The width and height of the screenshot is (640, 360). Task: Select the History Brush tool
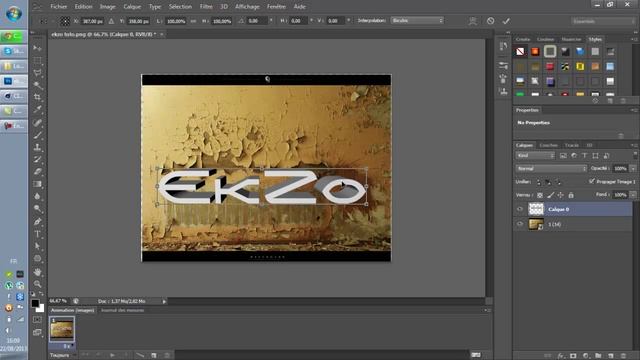pos(38,159)
